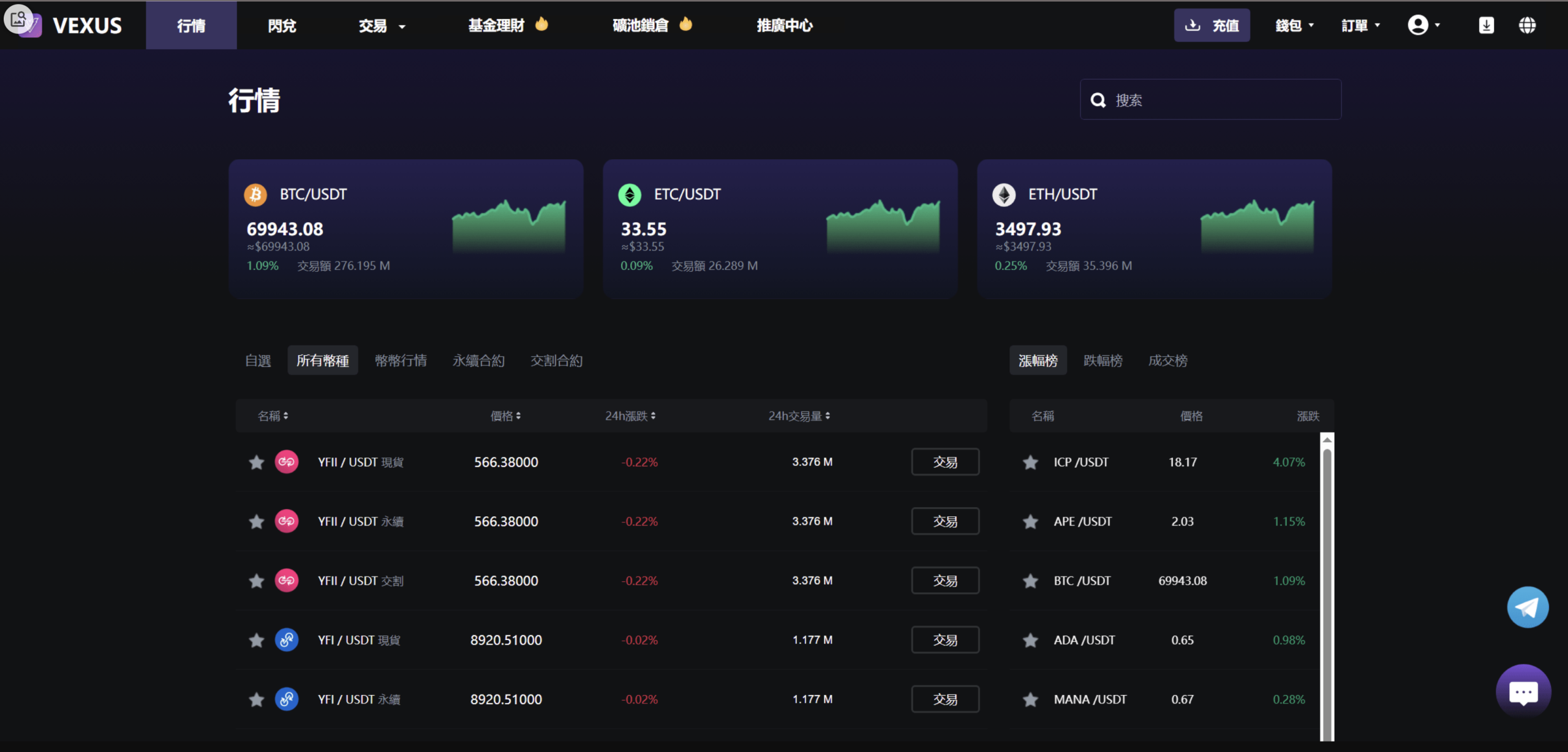
Task: Star the YFI / USDT 永續 row
Action: (x=256, y=699)
